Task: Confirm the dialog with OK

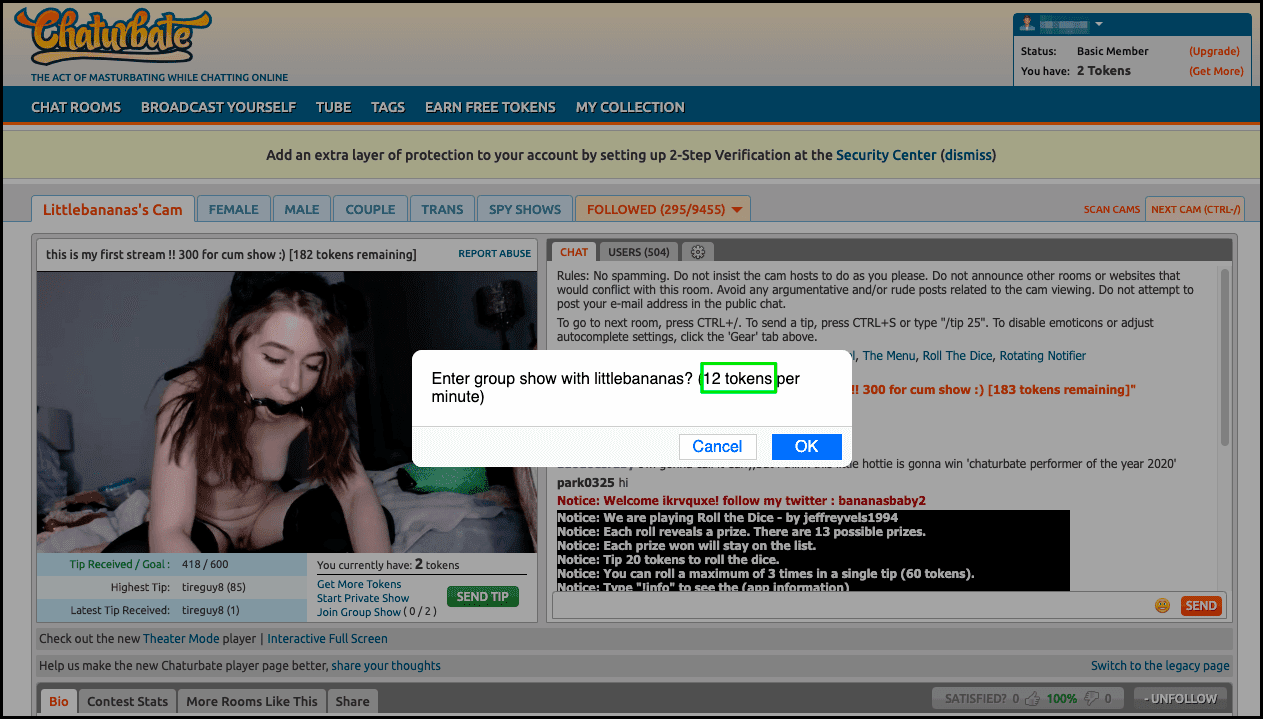Action: point(806,446)
